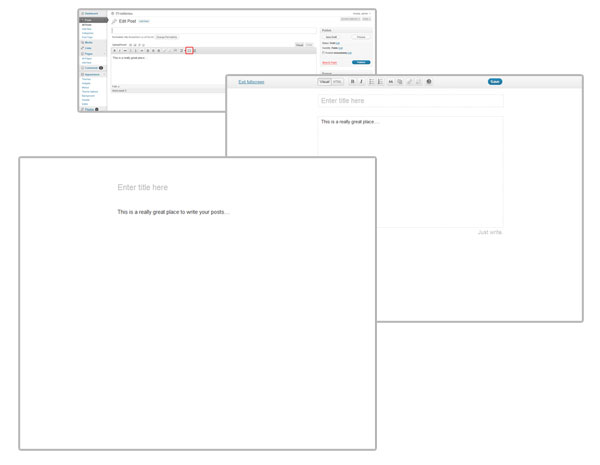Click the Italic icon in fullscreen toolbar
This screenshot has height=465, width=600.
[361, 82]
